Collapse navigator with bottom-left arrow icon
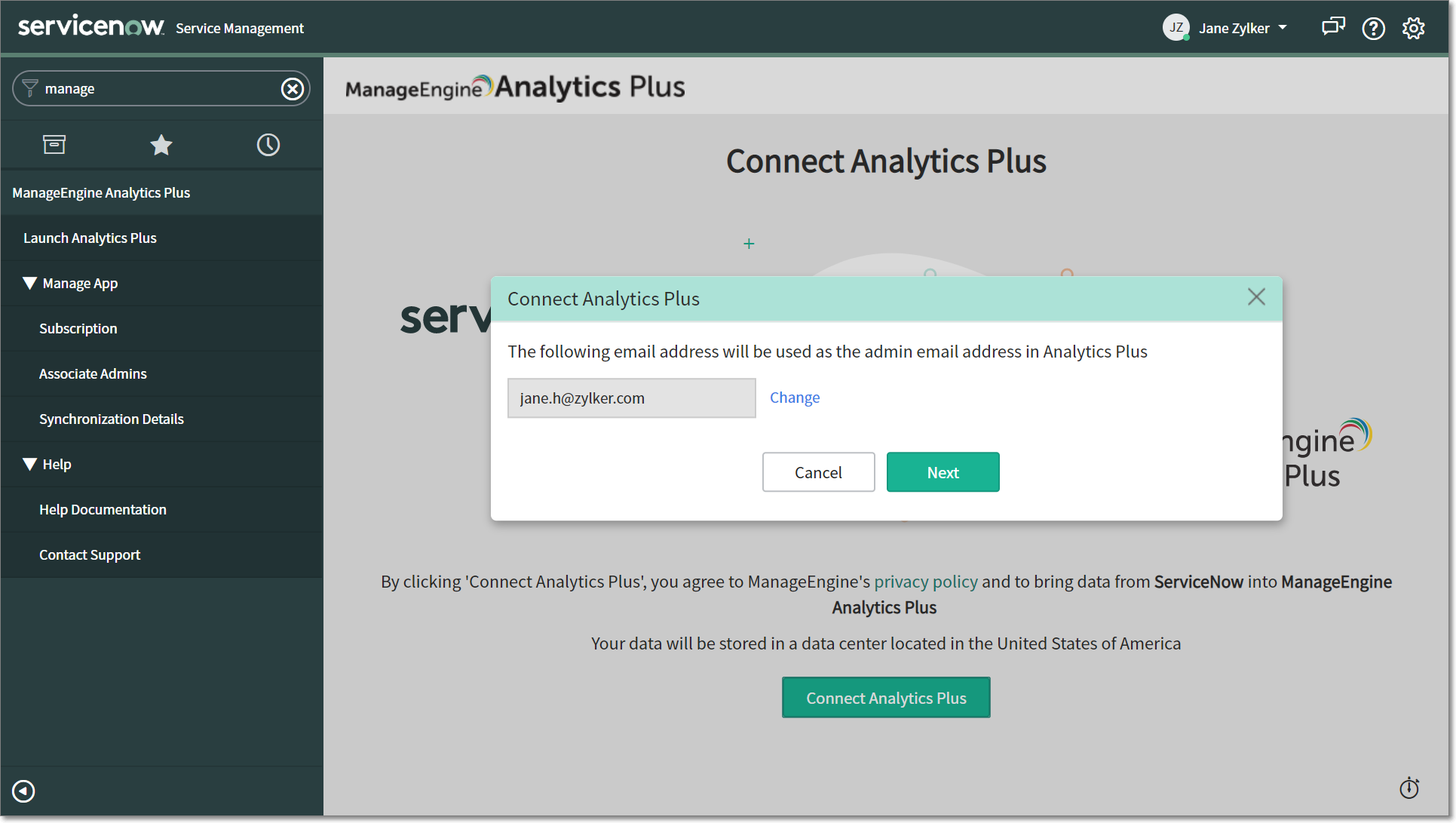Viewport: 1456px width, 823px height. tap(24, 790)
